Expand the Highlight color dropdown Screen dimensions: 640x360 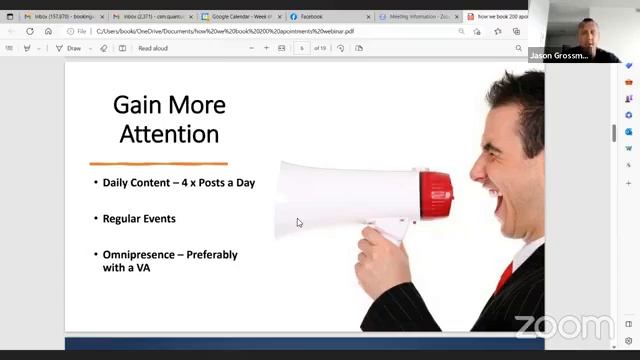[x=39, y=48]
